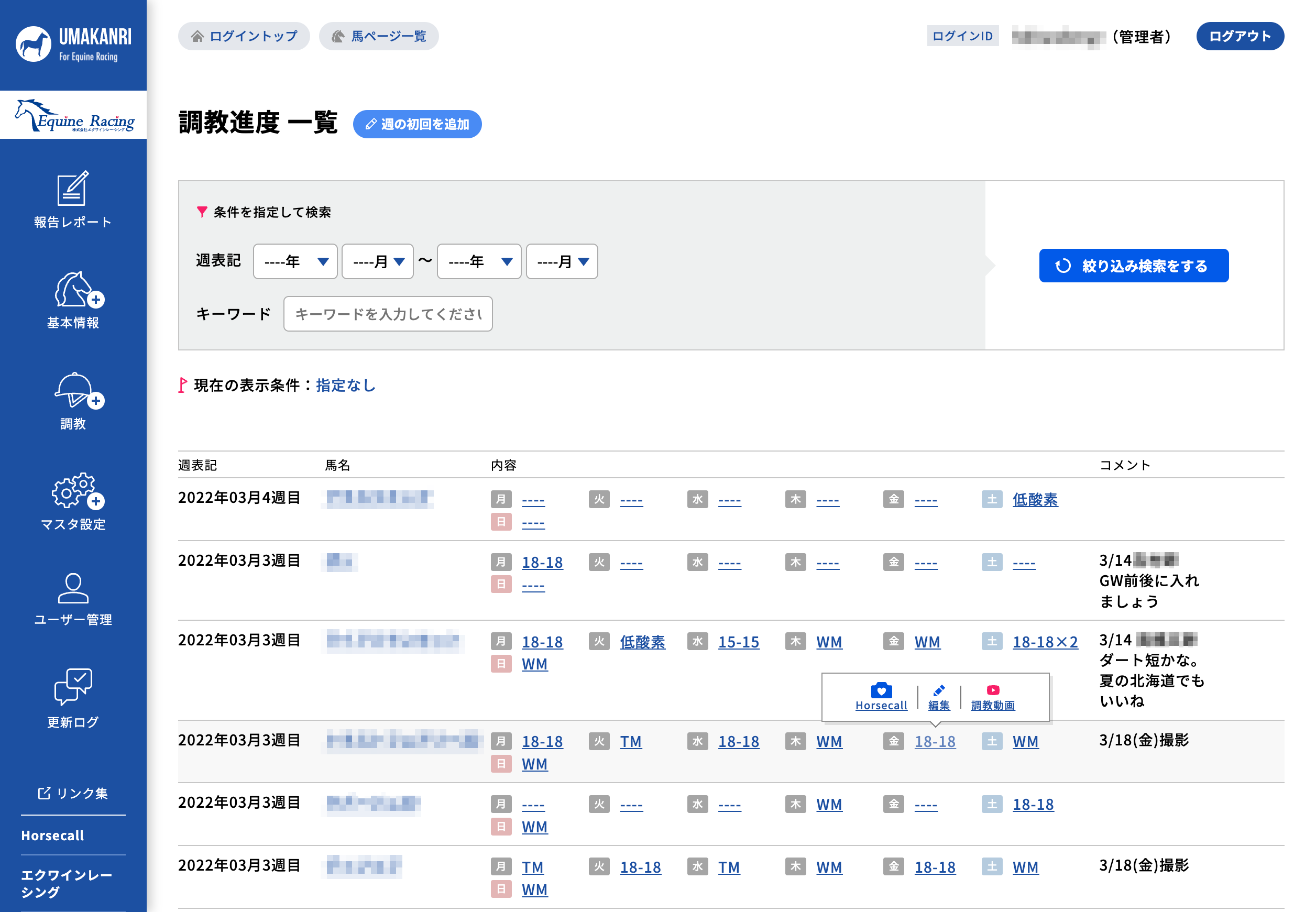
Task: Switch to 馬ページ一覧 navigation item
Action: tap(378, 36)
